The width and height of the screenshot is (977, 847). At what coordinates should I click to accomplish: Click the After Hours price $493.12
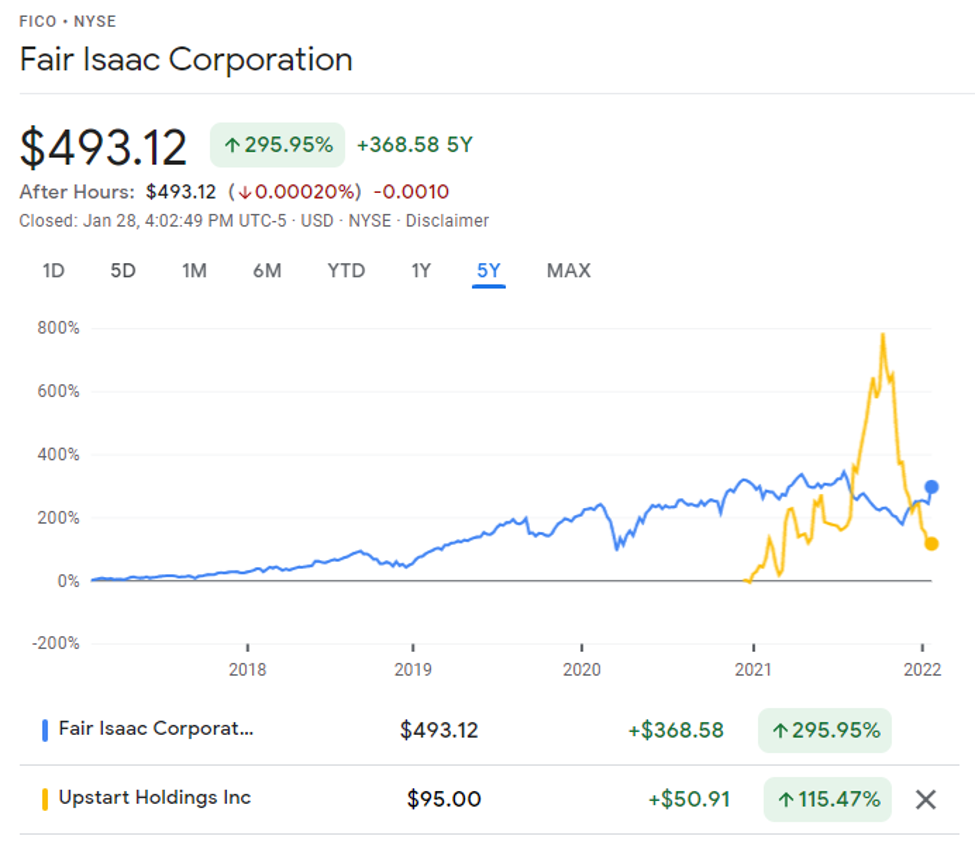click(181, 192)
